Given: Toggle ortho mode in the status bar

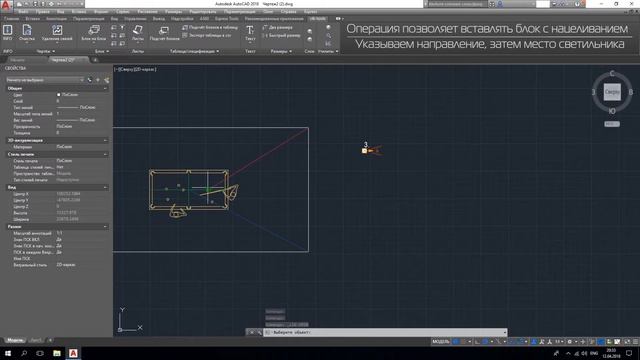Looking at the screenshot, I should click(477, 342).
